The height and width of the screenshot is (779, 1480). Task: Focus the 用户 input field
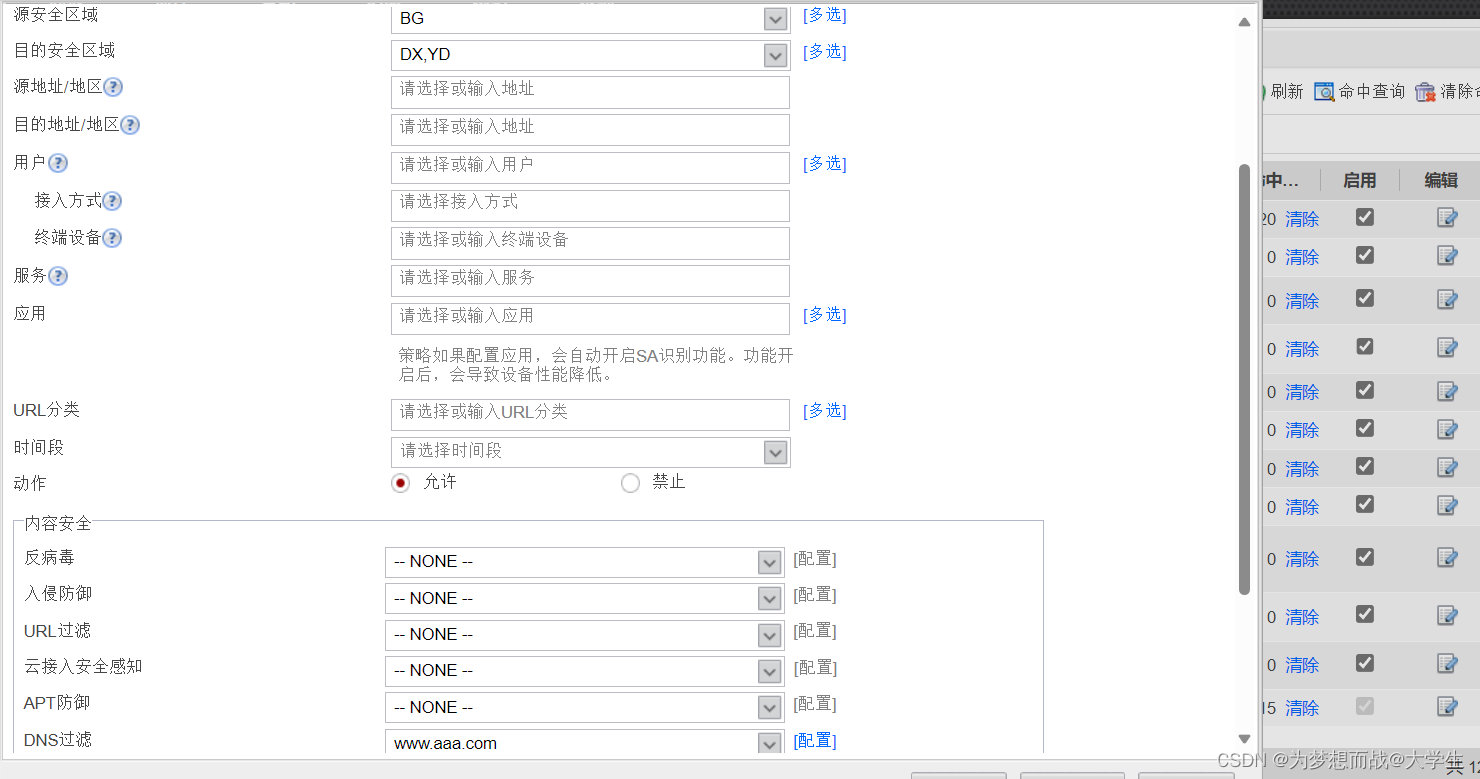590,168
